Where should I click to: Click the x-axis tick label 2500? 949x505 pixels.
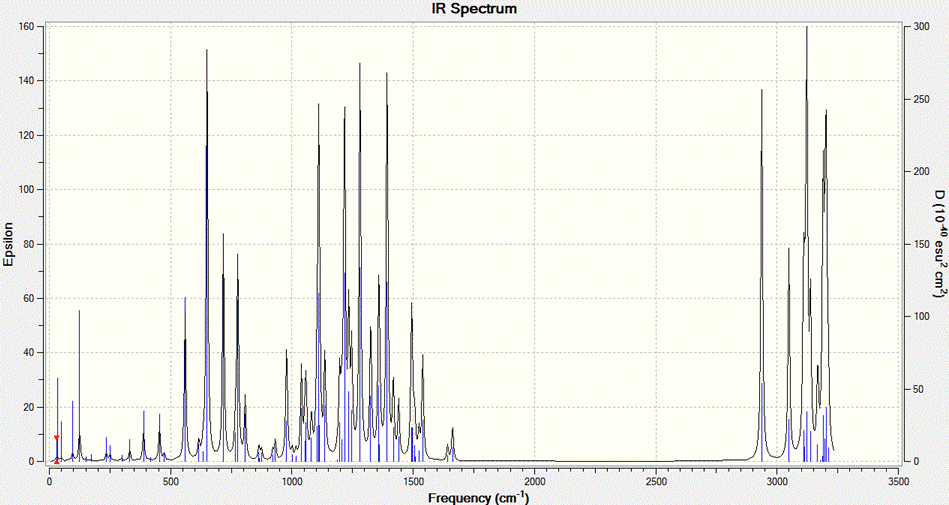(x=657, y=482)
